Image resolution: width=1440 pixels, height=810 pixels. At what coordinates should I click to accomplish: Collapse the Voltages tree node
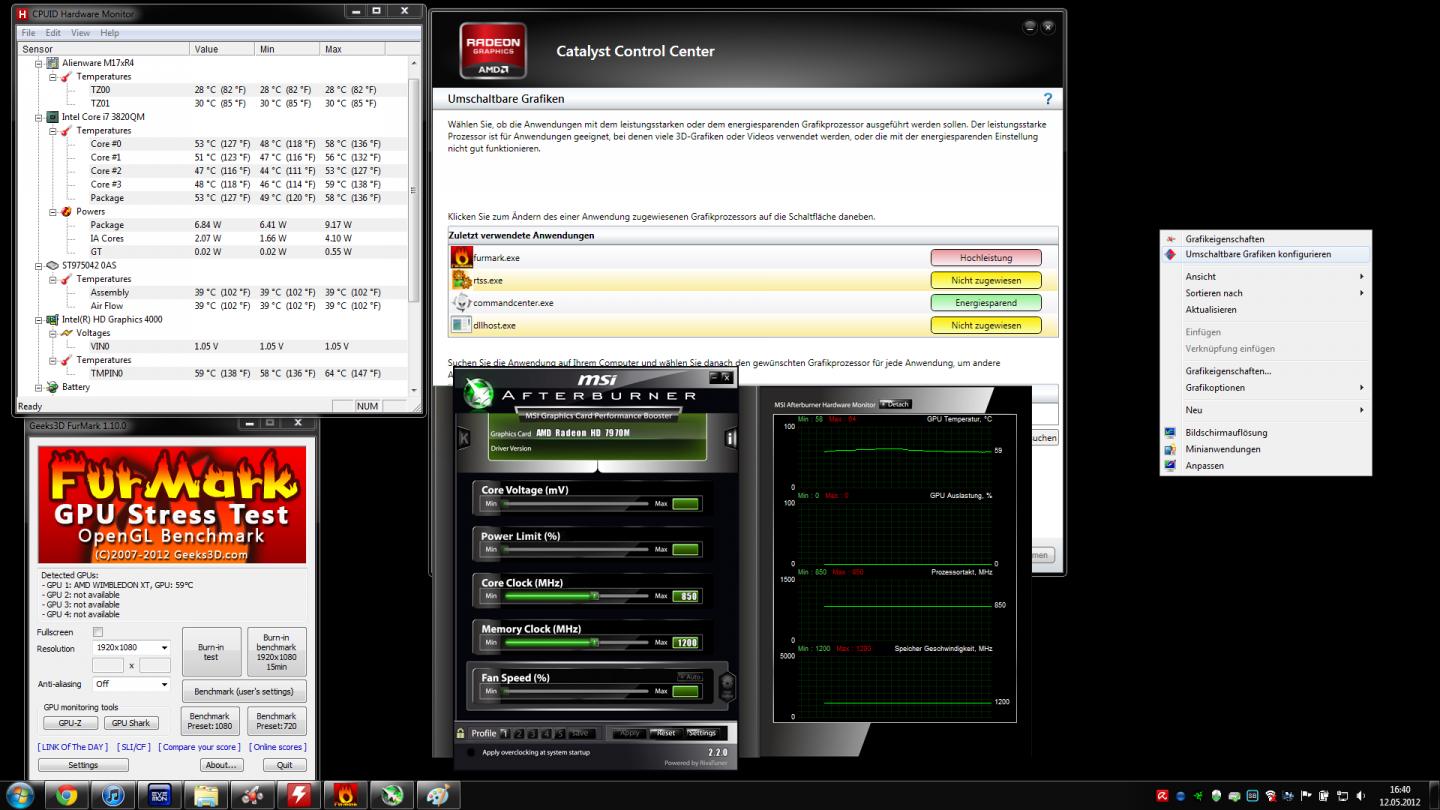tap(53, 333)
